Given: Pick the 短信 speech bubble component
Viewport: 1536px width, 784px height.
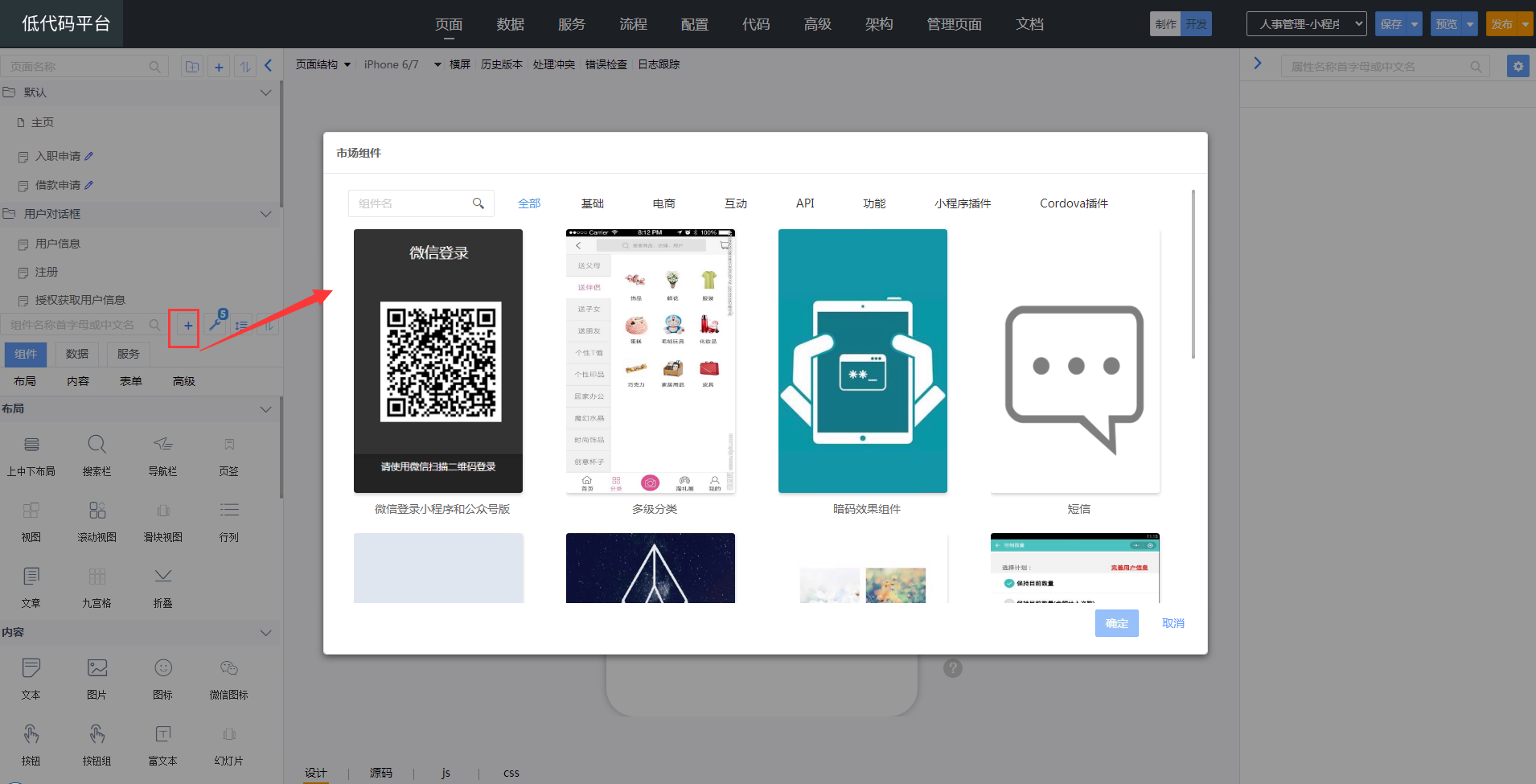Looking at the screenshot, I should (1075, 361).
